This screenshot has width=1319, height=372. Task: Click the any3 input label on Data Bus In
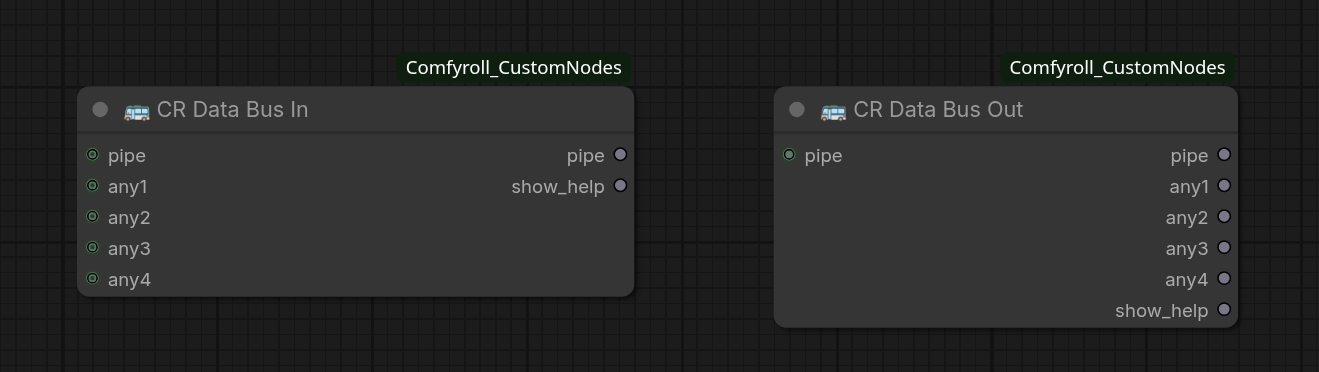point(129,249)
